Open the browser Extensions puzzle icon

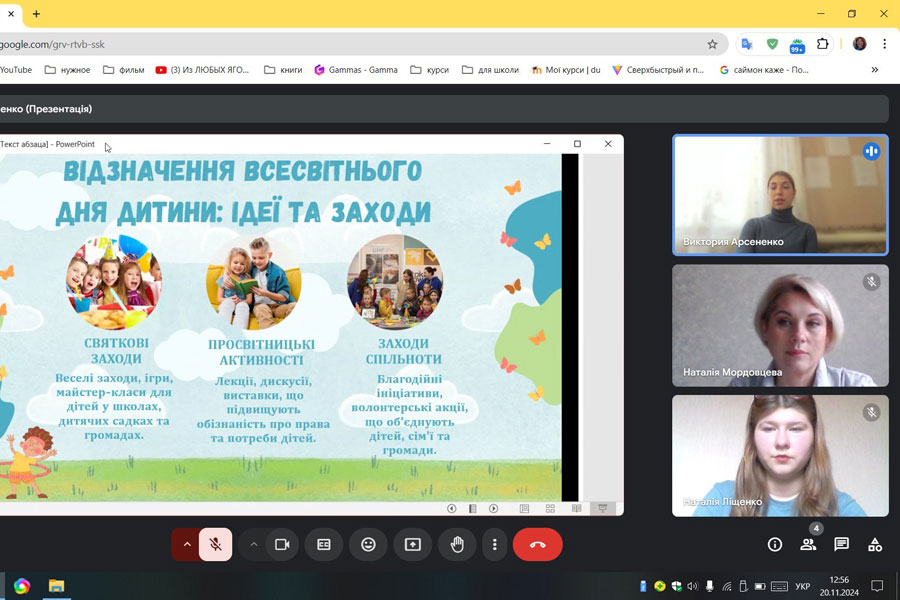tap(823, 44)
